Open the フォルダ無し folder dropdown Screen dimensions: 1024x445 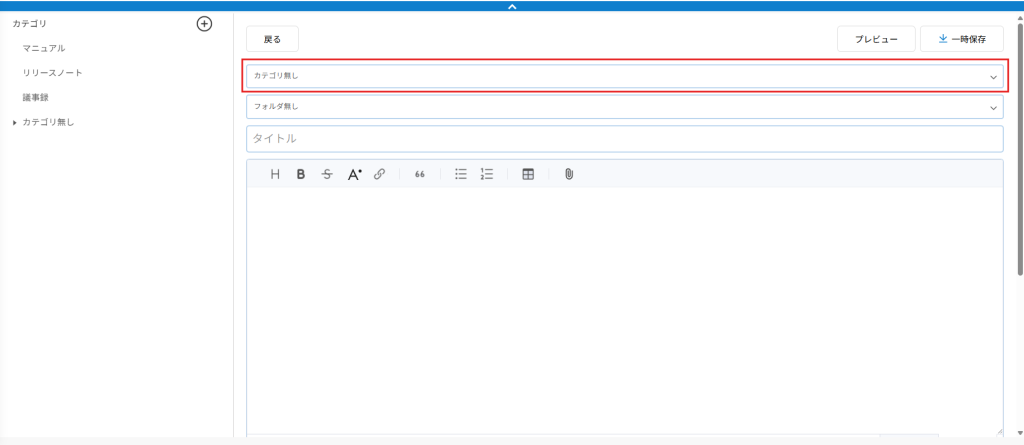tap(624, 106)
